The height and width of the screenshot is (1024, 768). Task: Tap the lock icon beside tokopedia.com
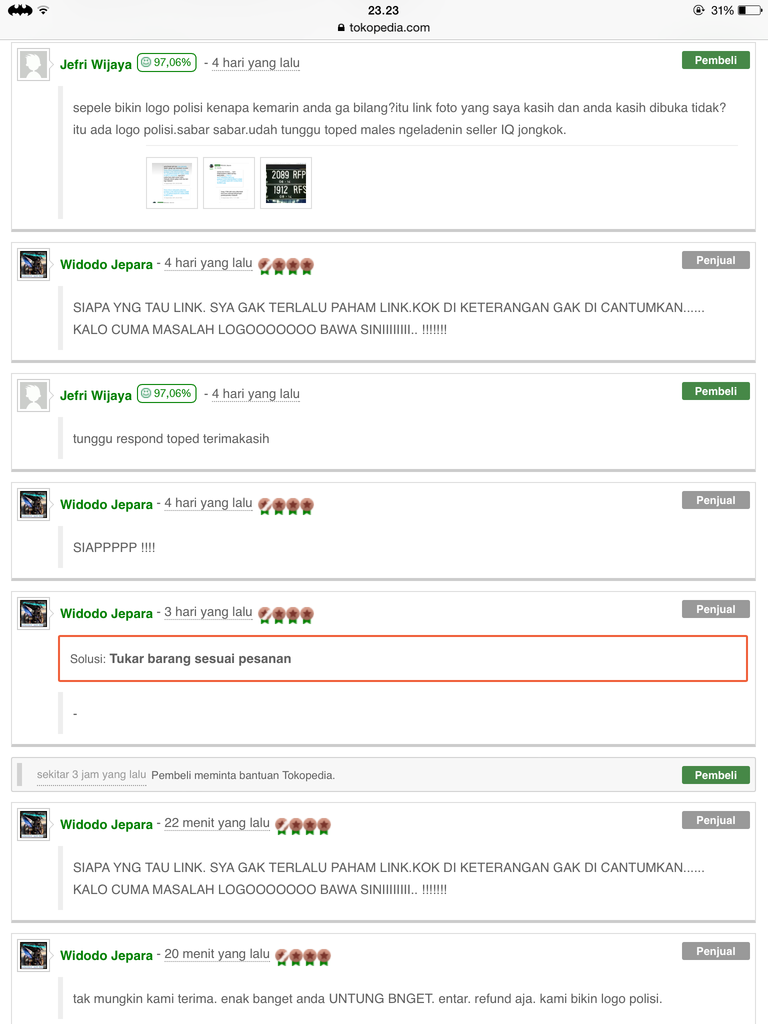[341, 28]
